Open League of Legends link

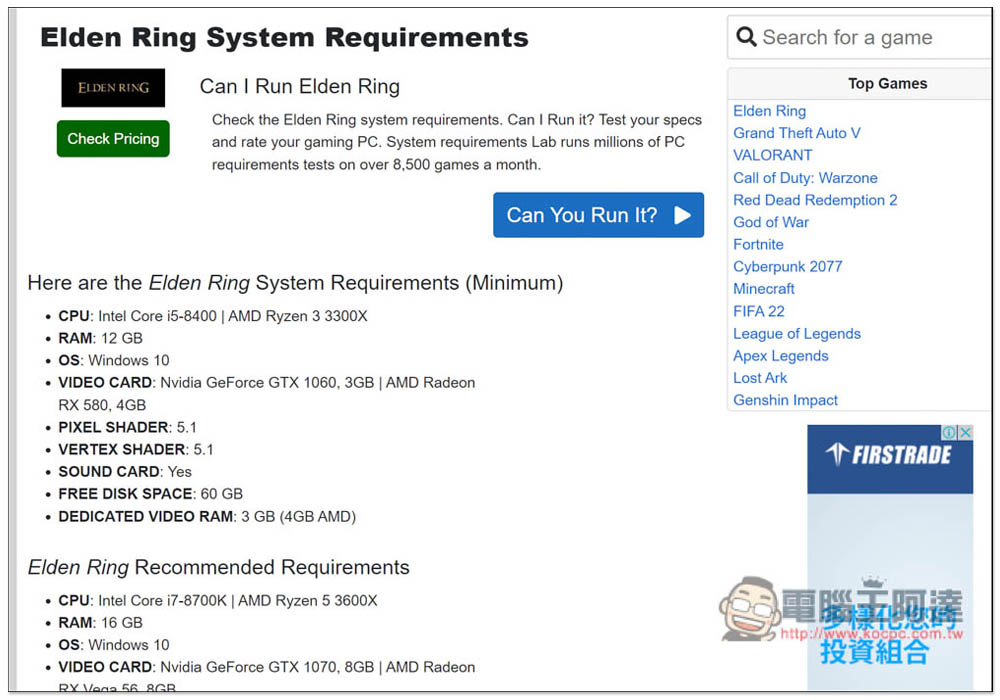(x=797, y=333)
